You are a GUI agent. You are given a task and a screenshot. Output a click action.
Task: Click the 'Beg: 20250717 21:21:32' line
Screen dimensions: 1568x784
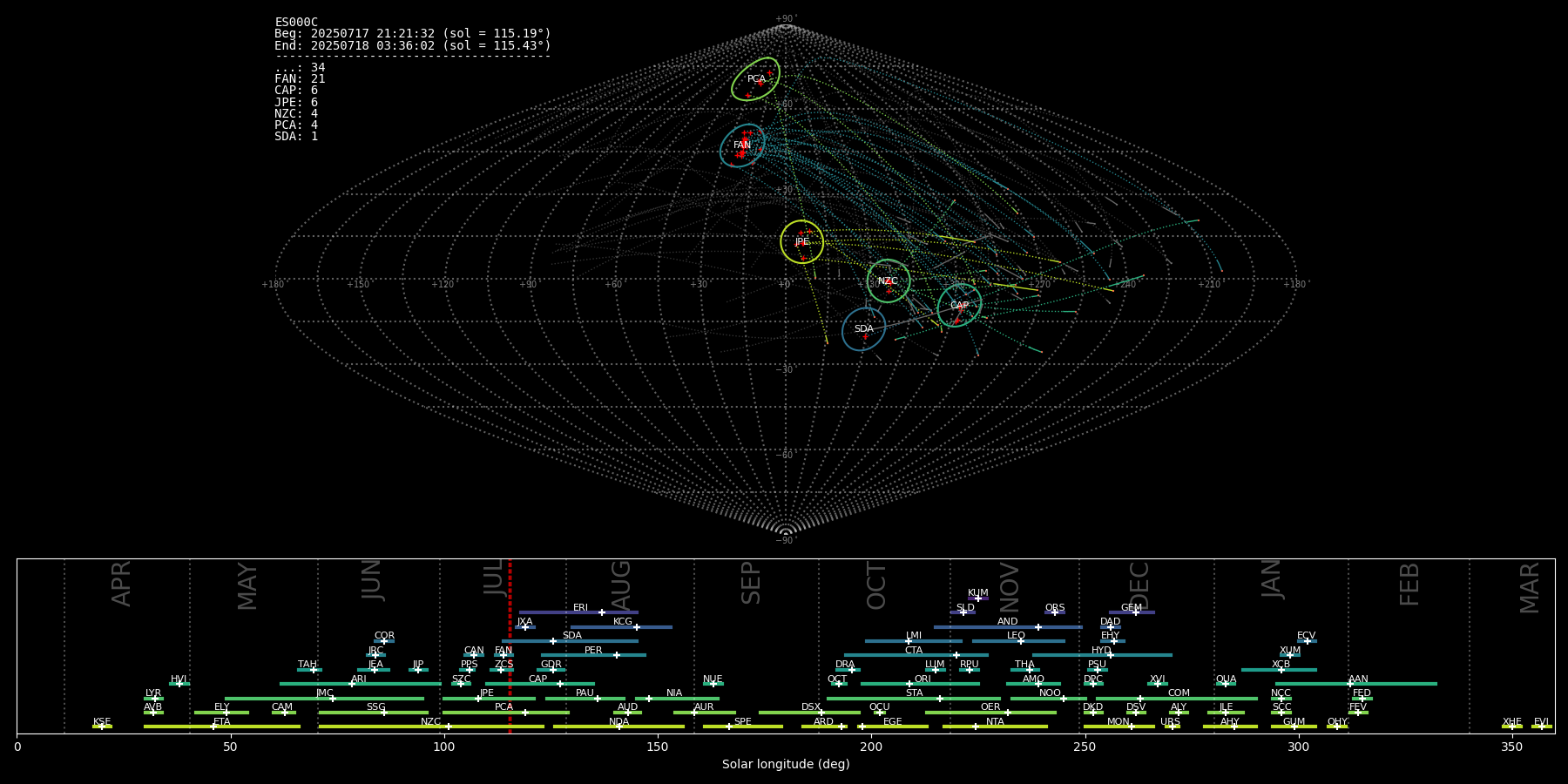point(413,34)
